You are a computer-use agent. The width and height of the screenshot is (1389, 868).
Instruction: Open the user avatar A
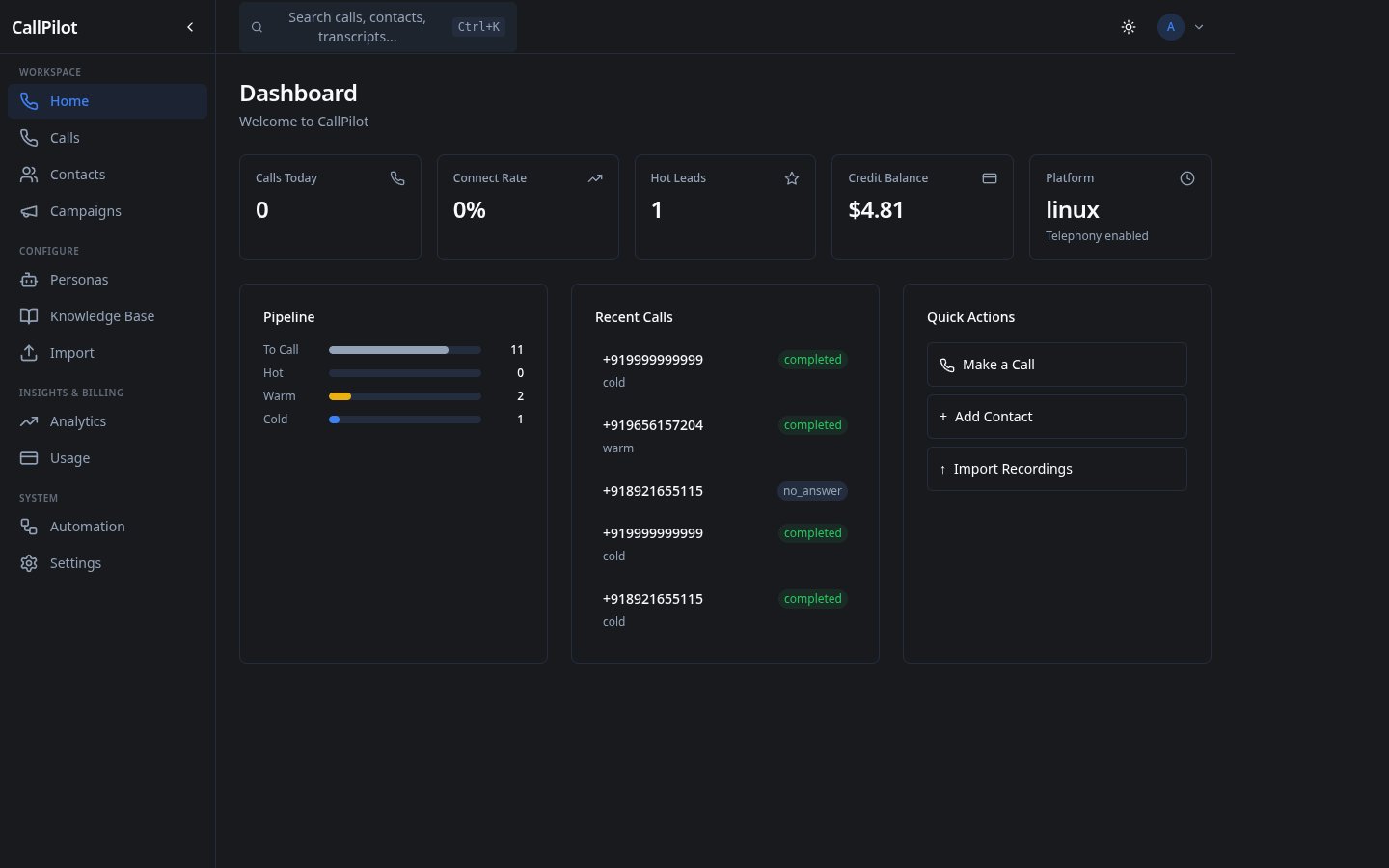click(1171, 27)
